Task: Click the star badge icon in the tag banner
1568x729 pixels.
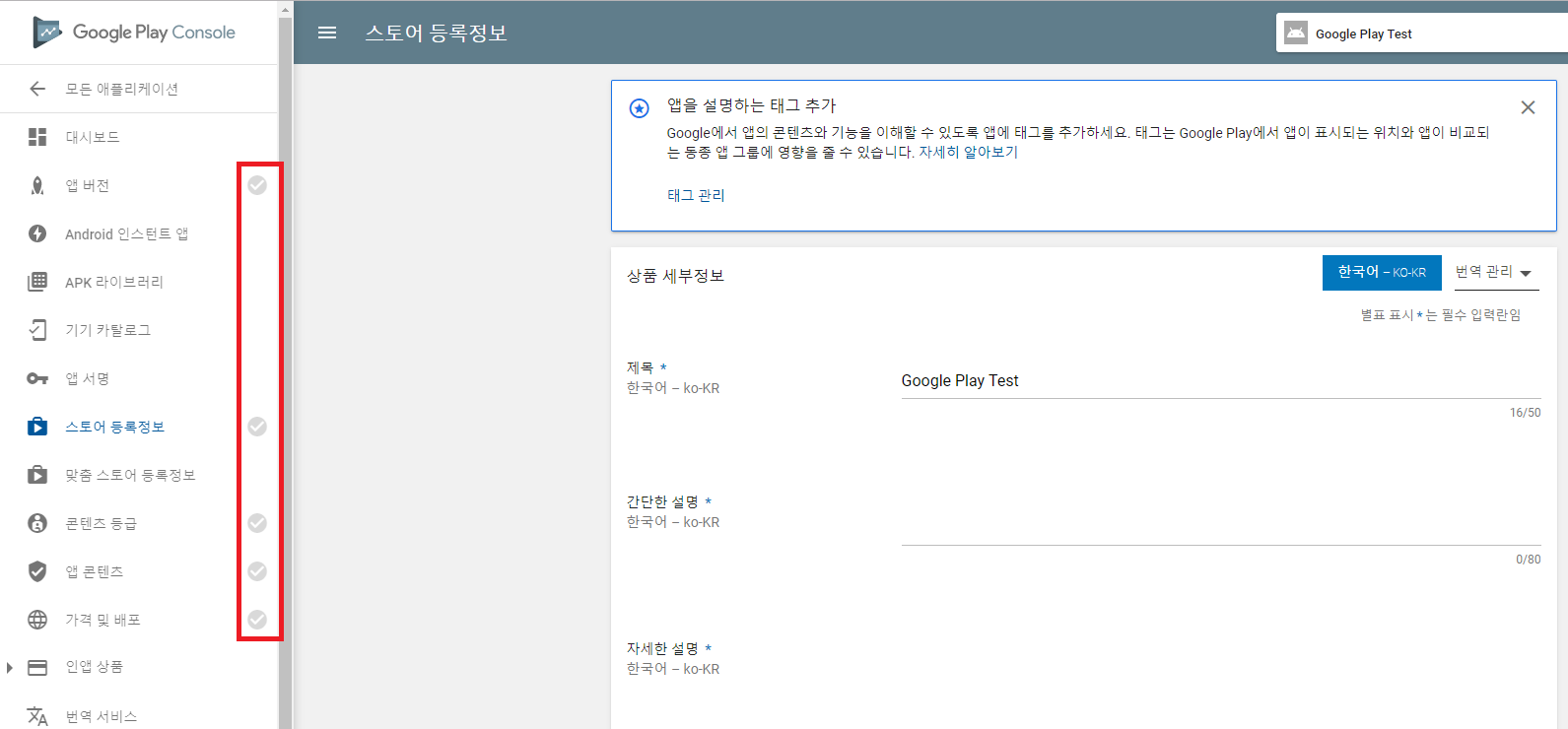Action: 640,108
